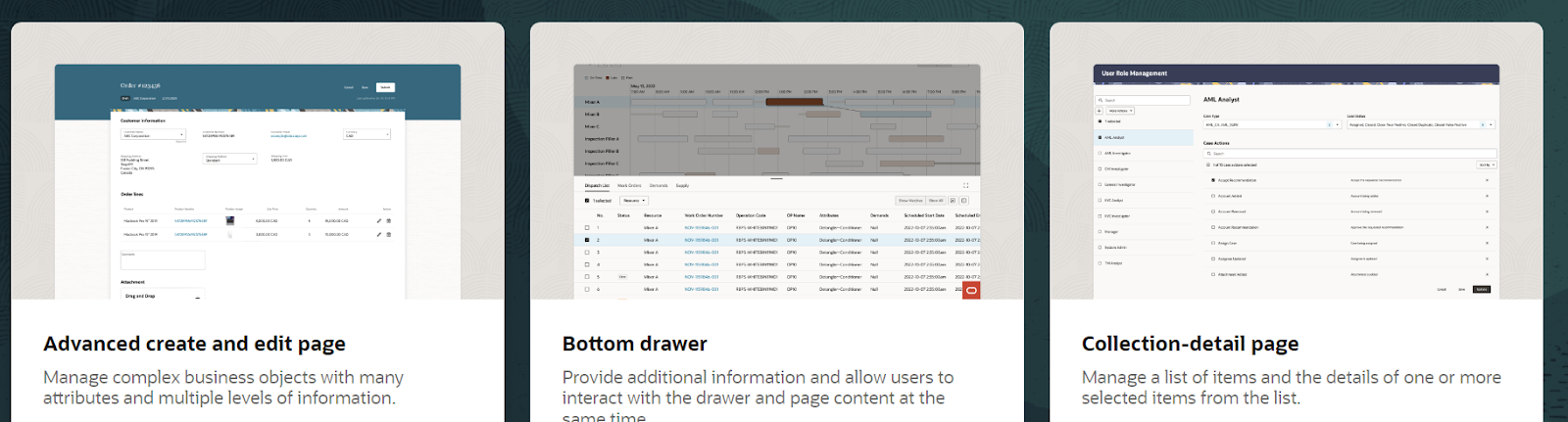The image size is (1568, 422).
Task: Click the product image in first order line
Action: [x=229, y=221]
